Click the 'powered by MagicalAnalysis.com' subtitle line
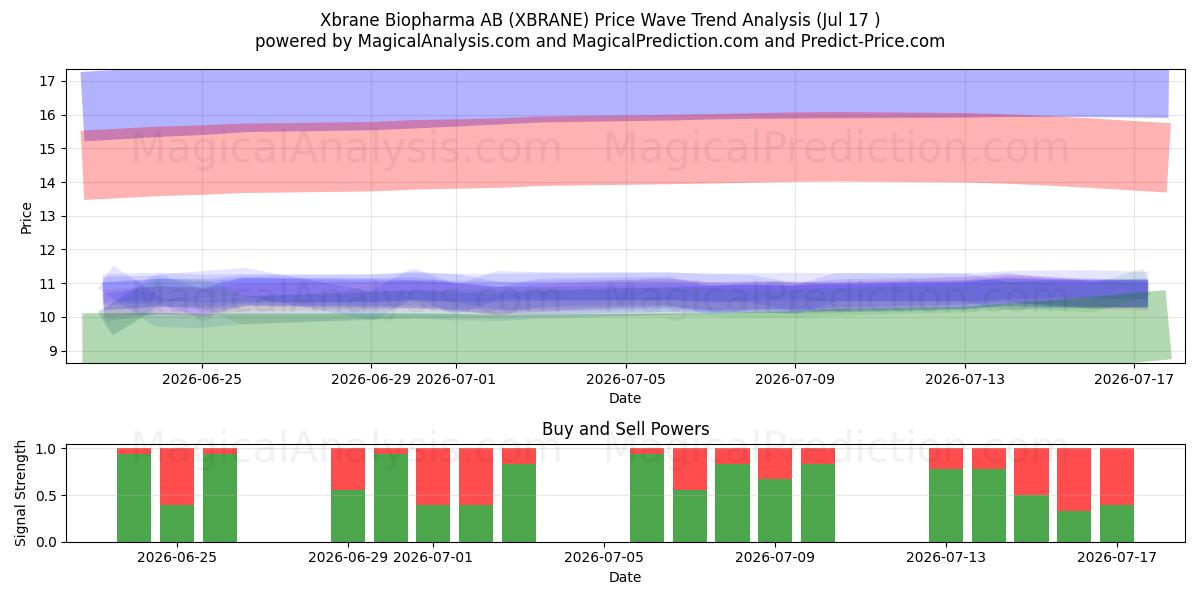The width and height of the screenshot is (1200, 600). pos(600,41)
